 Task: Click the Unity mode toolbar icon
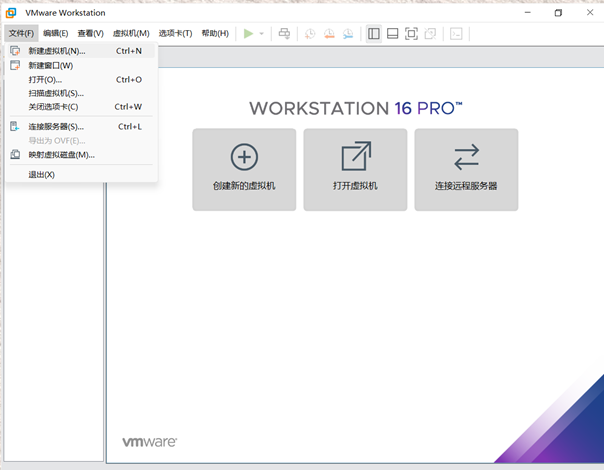click(430, 34)
